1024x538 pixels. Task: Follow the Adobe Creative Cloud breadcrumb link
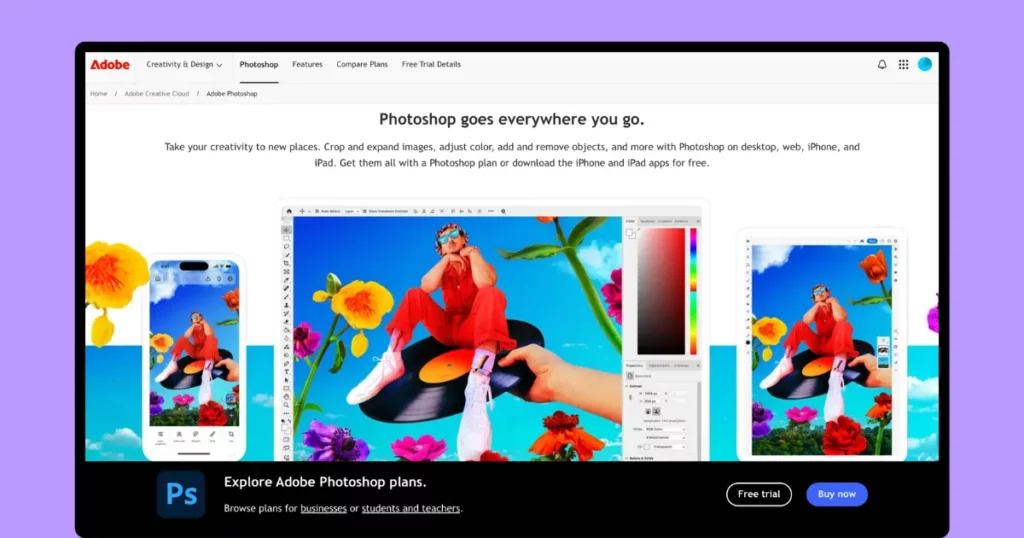tap(156, 94)
